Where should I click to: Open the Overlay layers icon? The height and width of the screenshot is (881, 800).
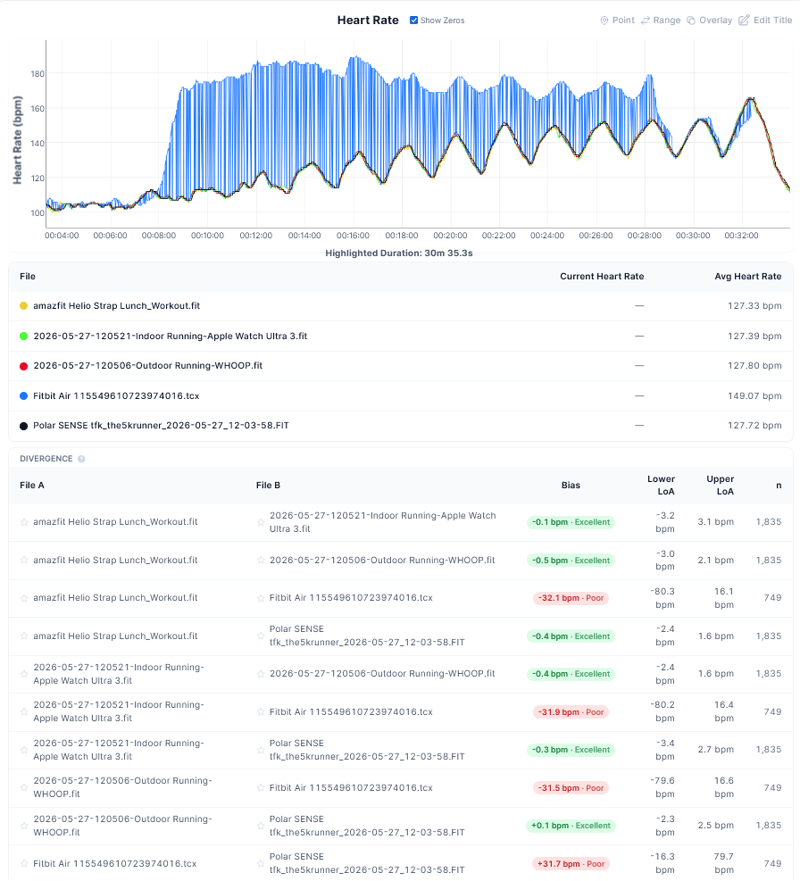(691, 20)
